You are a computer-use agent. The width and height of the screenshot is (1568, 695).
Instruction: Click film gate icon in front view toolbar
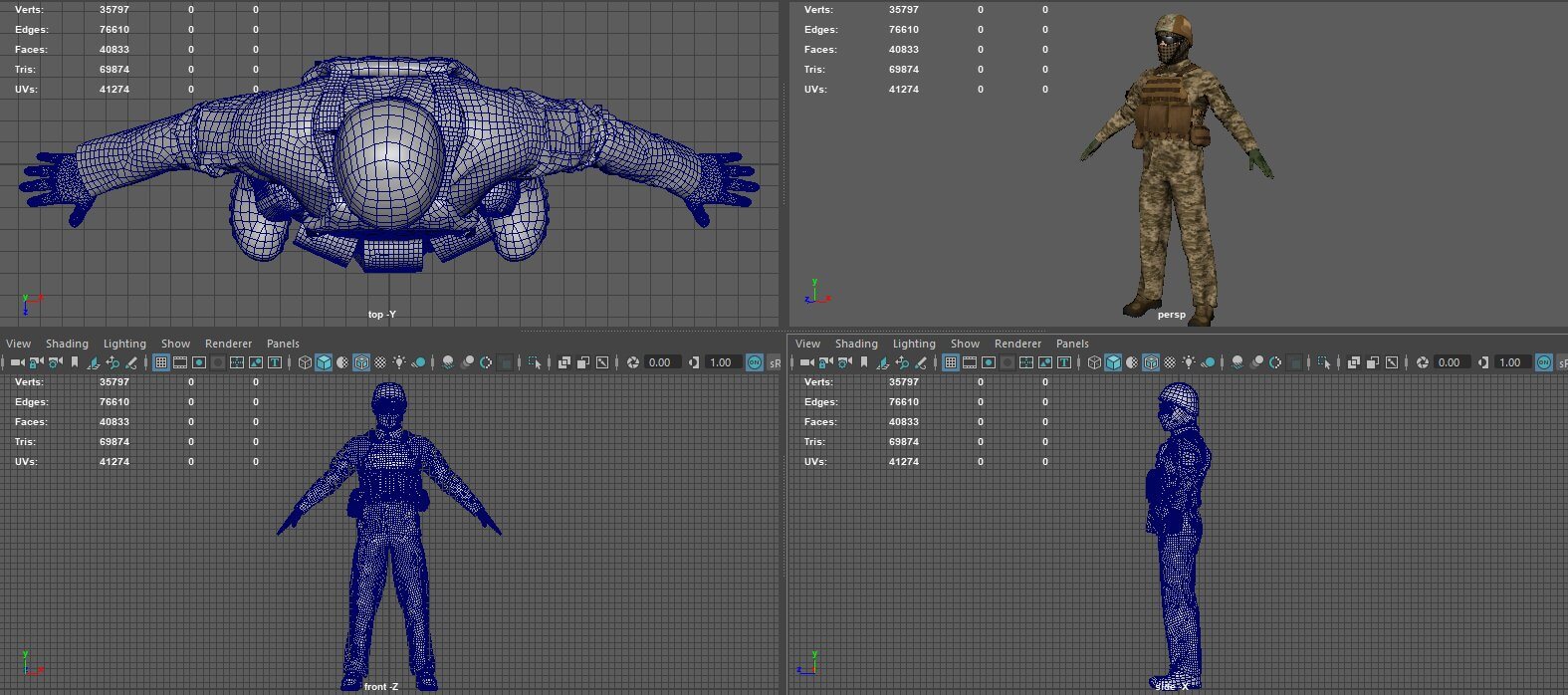coord(180,362)
